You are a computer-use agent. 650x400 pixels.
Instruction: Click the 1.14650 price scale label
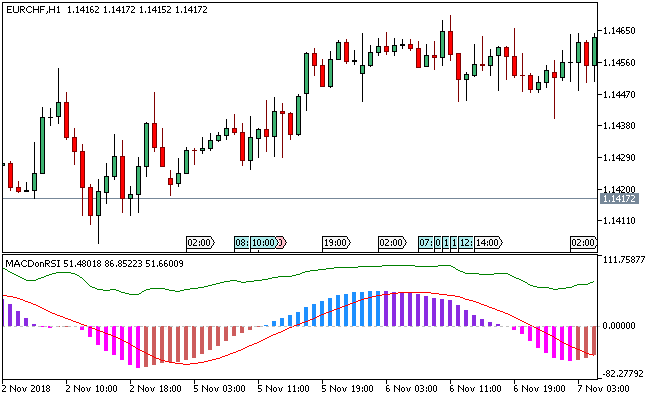coord(621,31)
